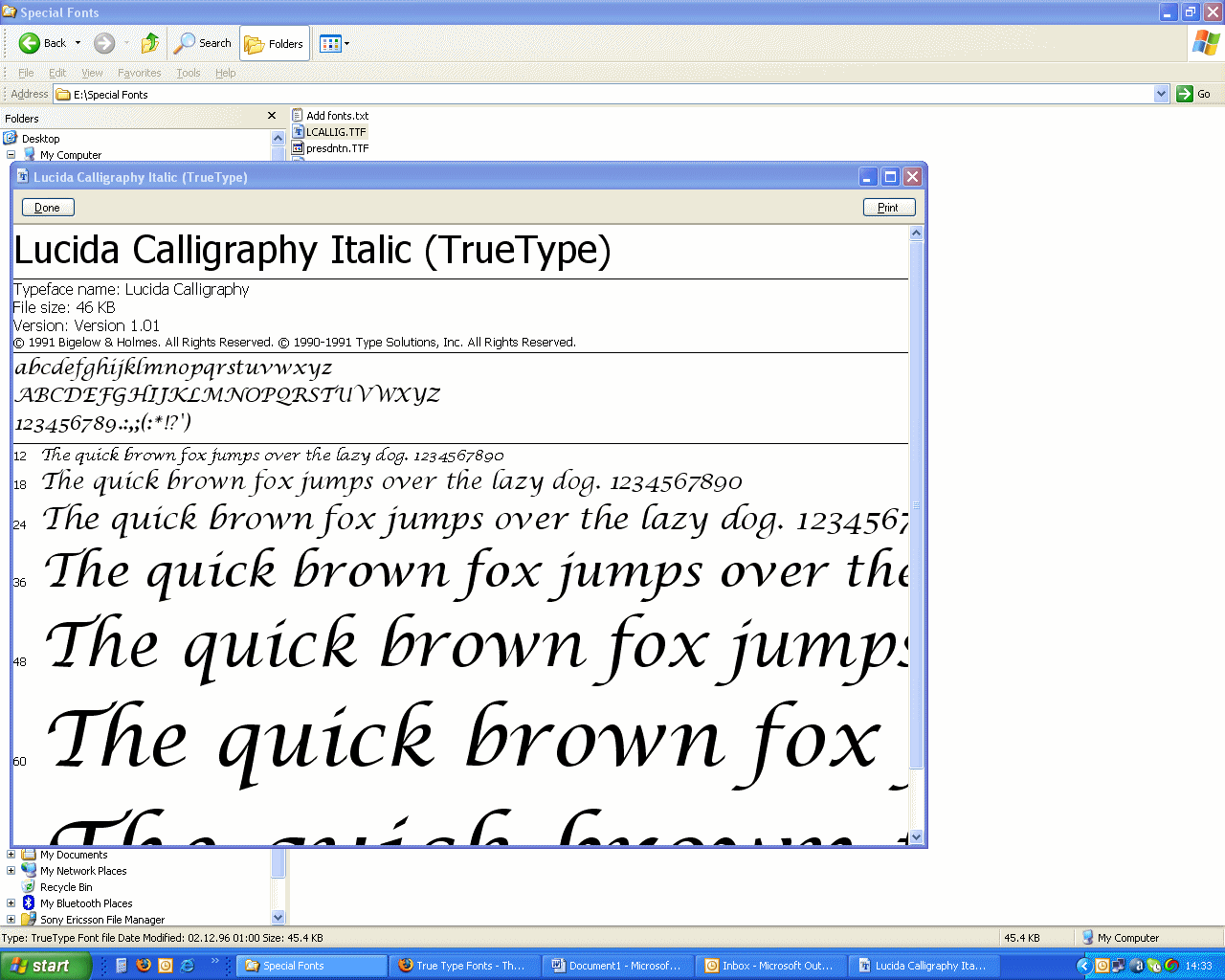Open the Tools menu
The height and width of the screenshot is (980, 1225).
click(188, 73)
